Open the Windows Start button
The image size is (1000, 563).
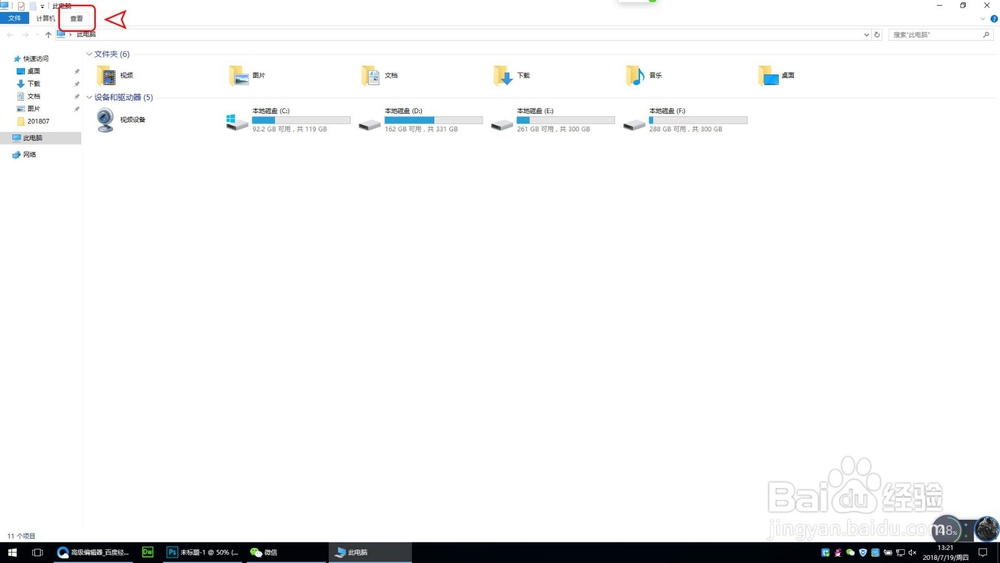pos(12,552)
